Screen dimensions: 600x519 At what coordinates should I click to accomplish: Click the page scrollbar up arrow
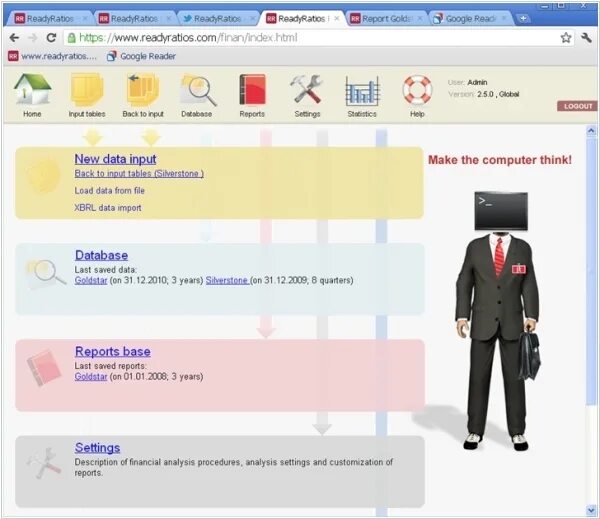591,131
